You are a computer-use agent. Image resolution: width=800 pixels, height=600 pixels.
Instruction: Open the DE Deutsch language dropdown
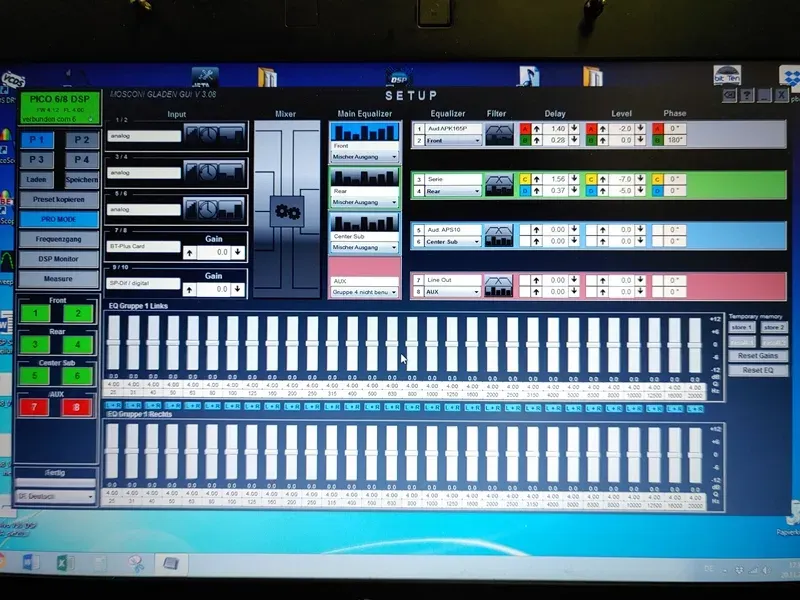point(55,496)
